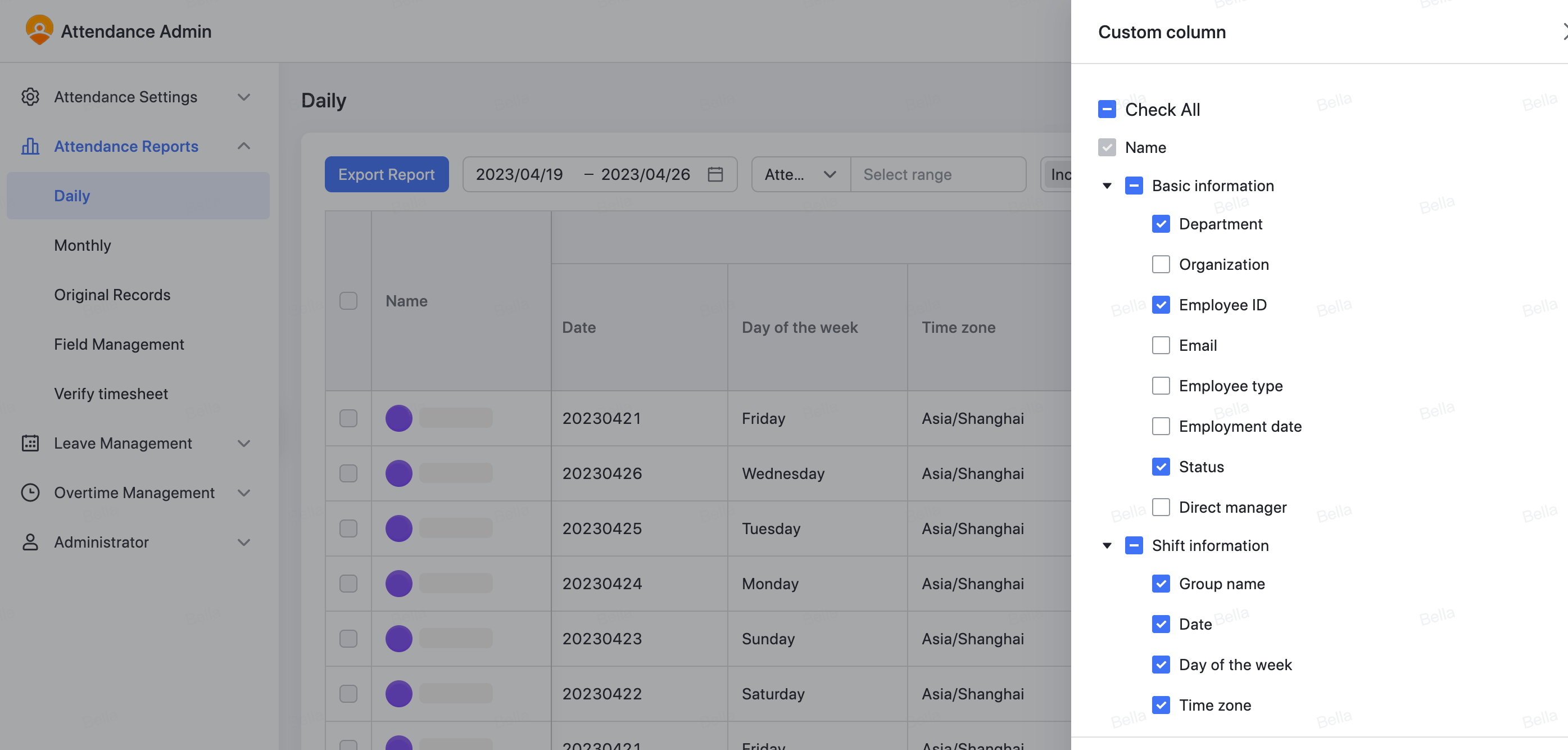Open the Attendance Settings gear icon
Image resolution: width=1568 pixels, height=750 pixels.
point(30,97)
